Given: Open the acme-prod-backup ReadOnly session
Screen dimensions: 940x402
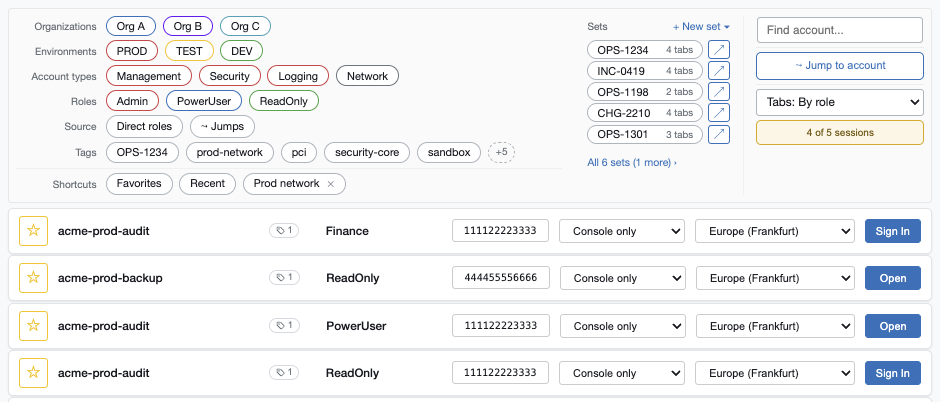Looking at the screenshot, I should tap(893, 278).
